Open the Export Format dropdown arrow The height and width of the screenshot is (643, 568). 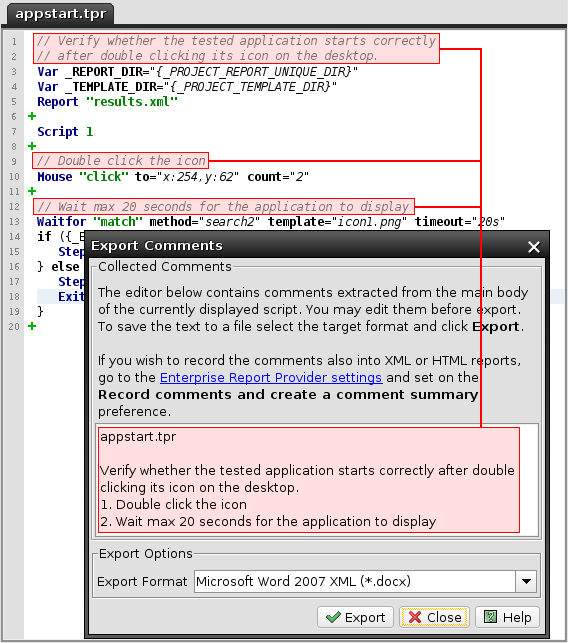point(526,581)
